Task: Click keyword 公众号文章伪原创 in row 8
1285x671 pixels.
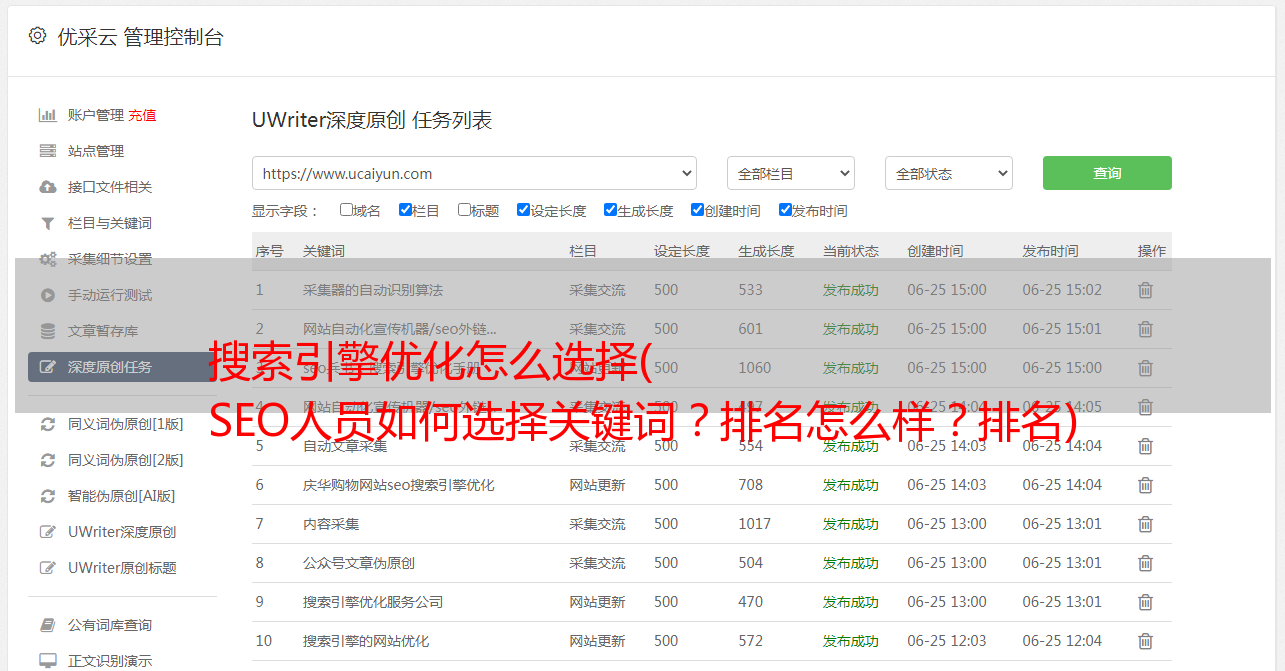Action: (x=359, y=563)
